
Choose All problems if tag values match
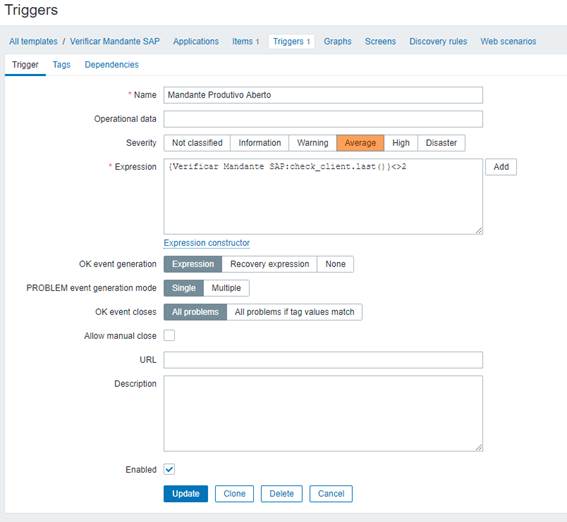pyautogui.click(x=294, y=312)
